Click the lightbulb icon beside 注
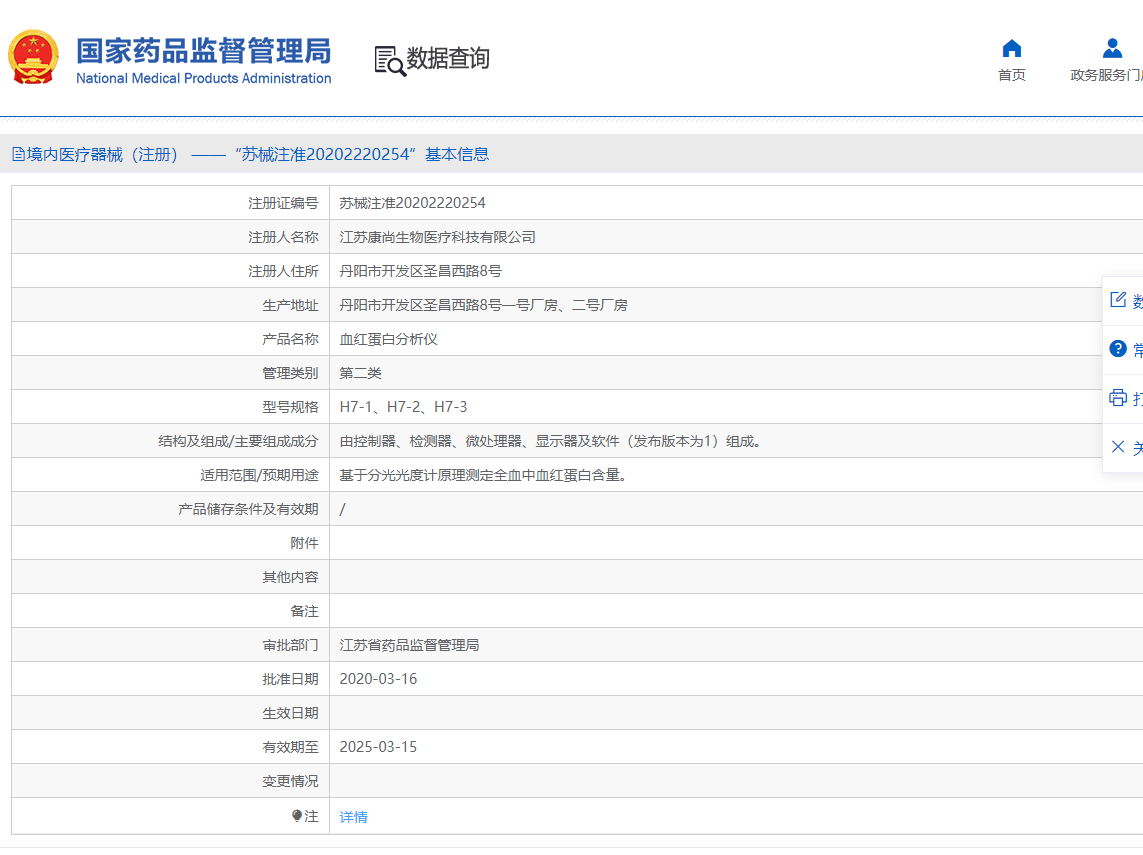1143x855 pixels. click(297, 816)
